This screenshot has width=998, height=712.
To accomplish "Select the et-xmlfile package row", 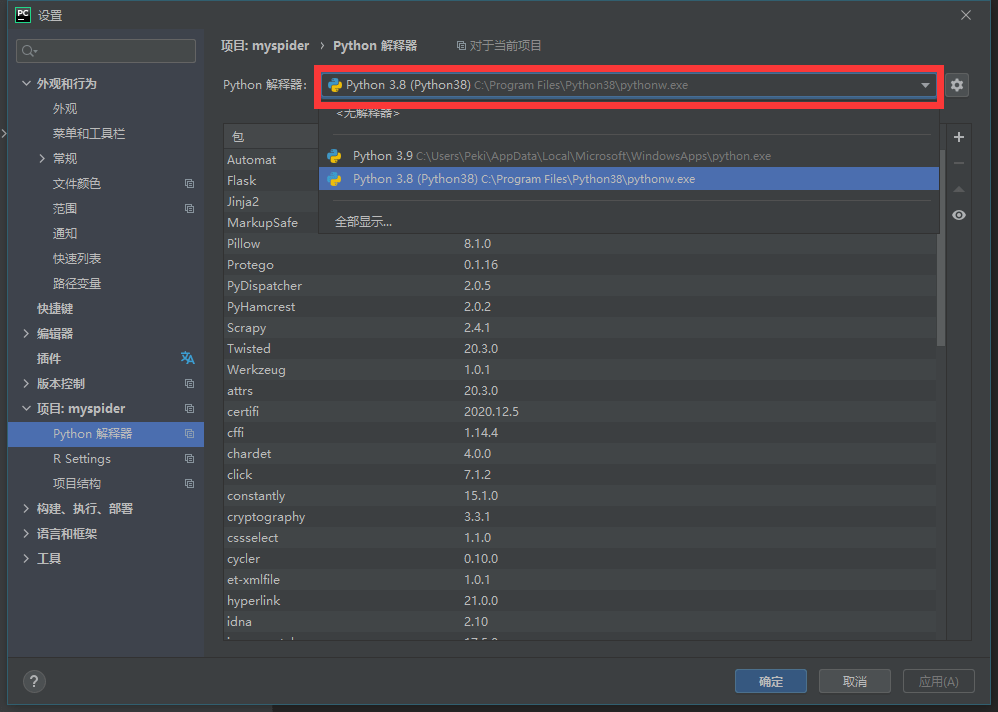I will tap(580, 580).
